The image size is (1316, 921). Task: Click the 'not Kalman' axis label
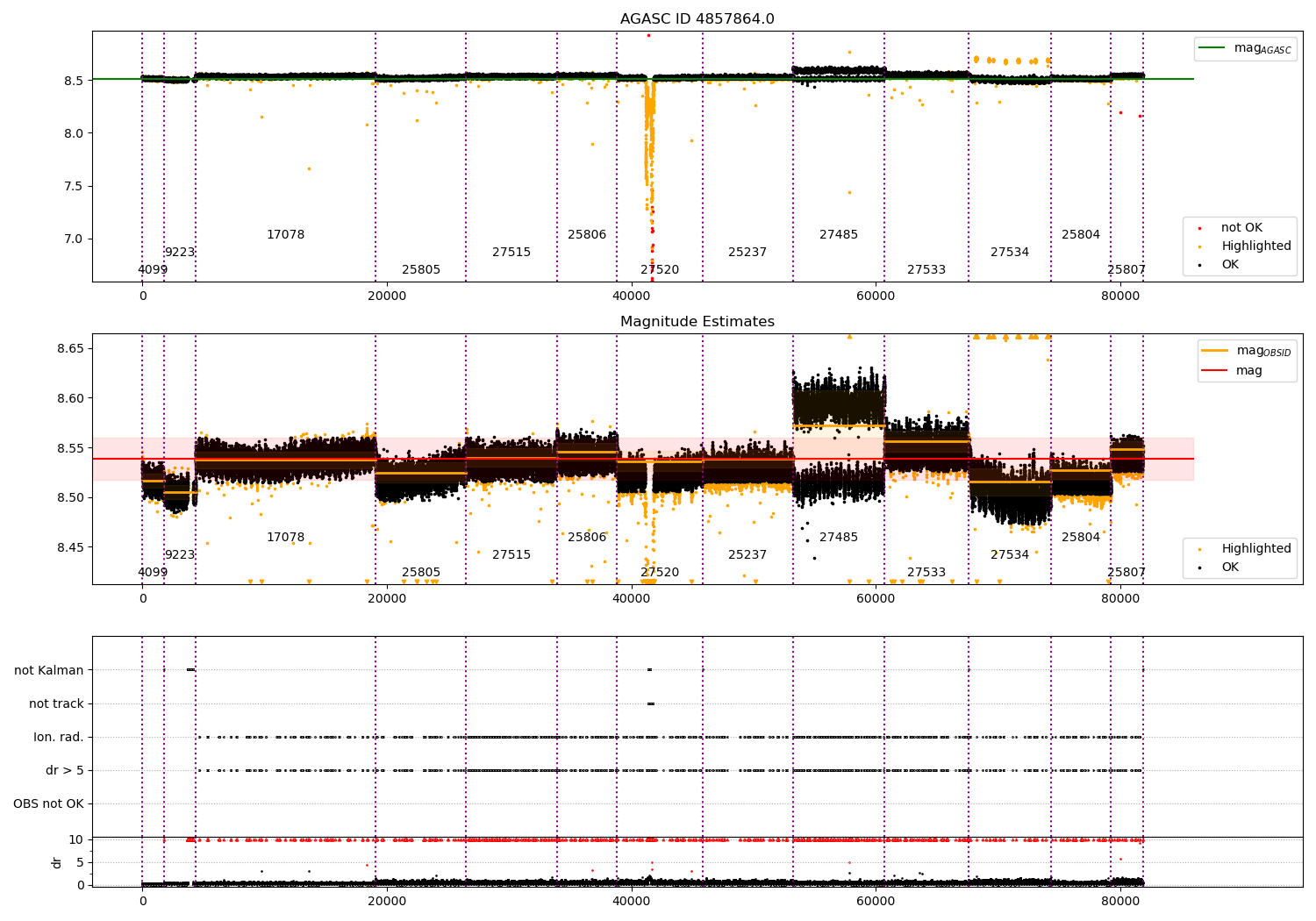point(49,671)
